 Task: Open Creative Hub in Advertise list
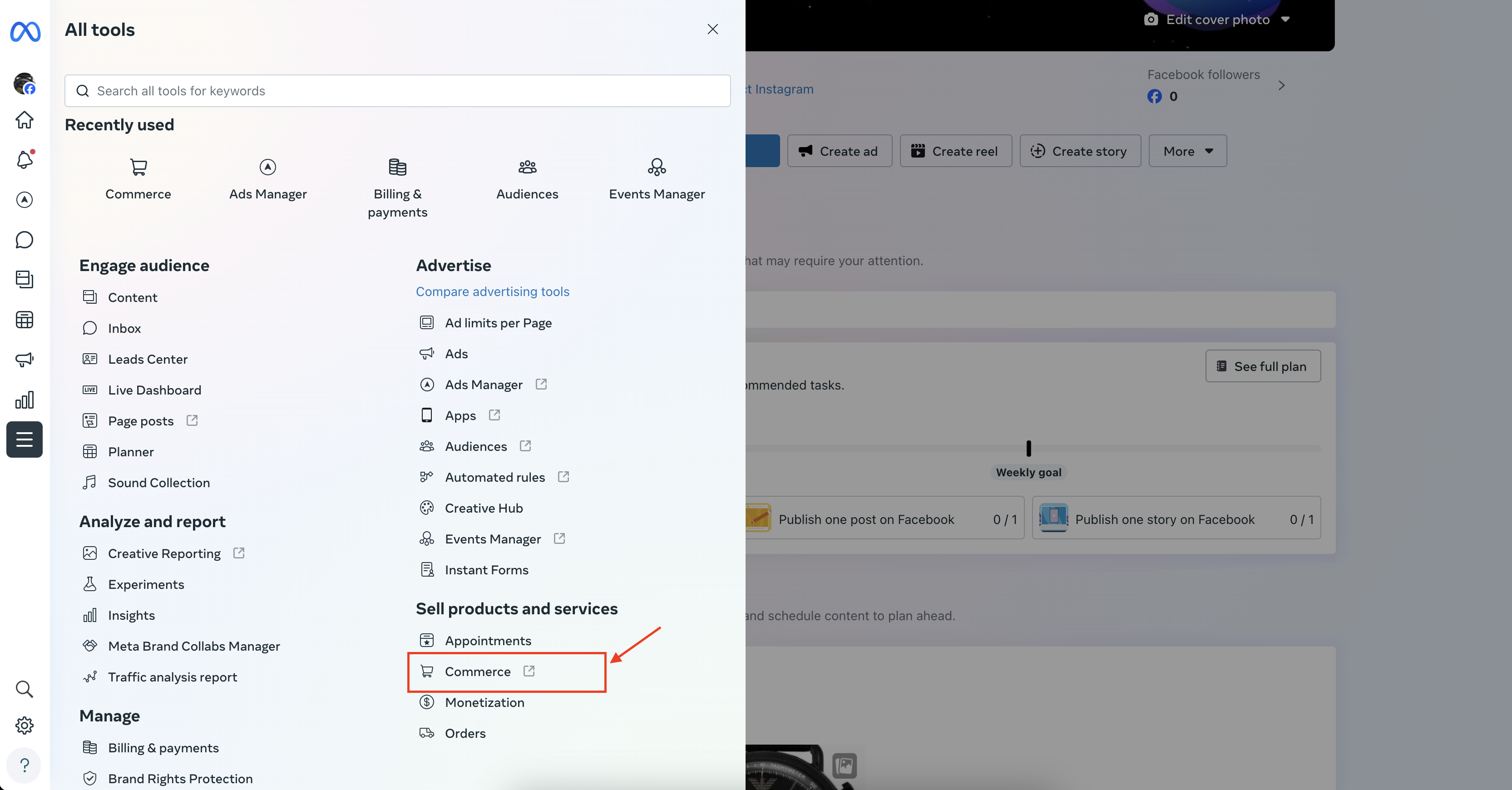point(483,508)
